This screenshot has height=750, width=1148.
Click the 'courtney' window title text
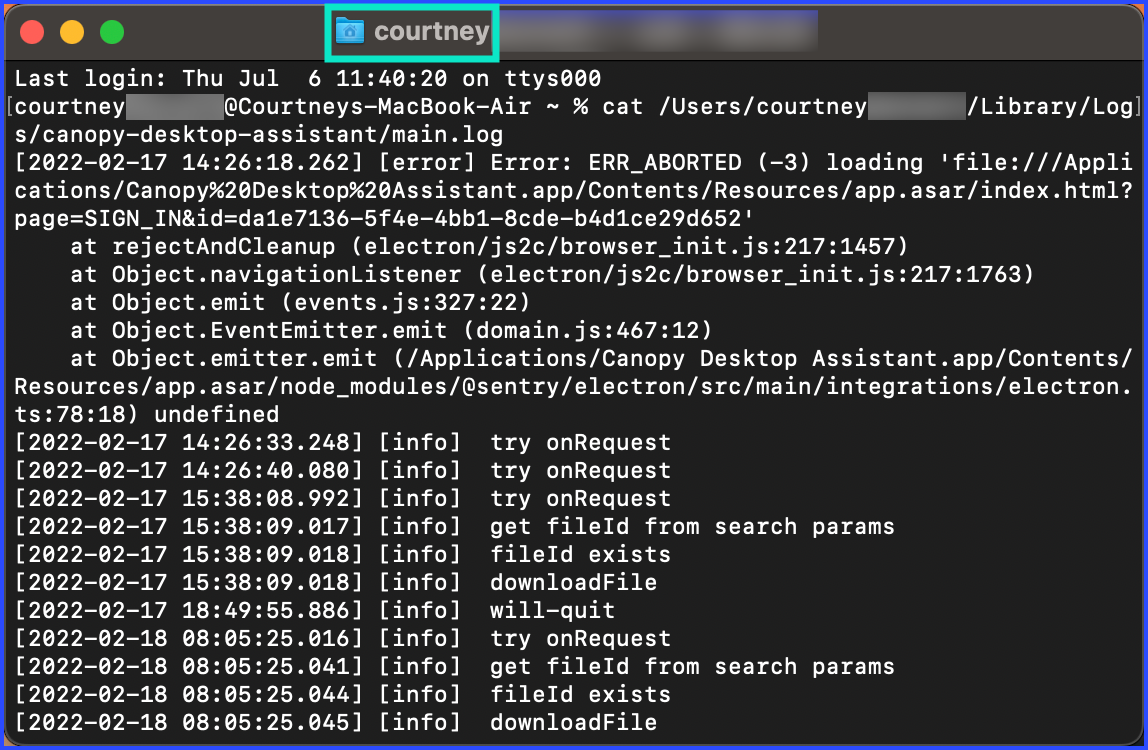click(431, 31)
